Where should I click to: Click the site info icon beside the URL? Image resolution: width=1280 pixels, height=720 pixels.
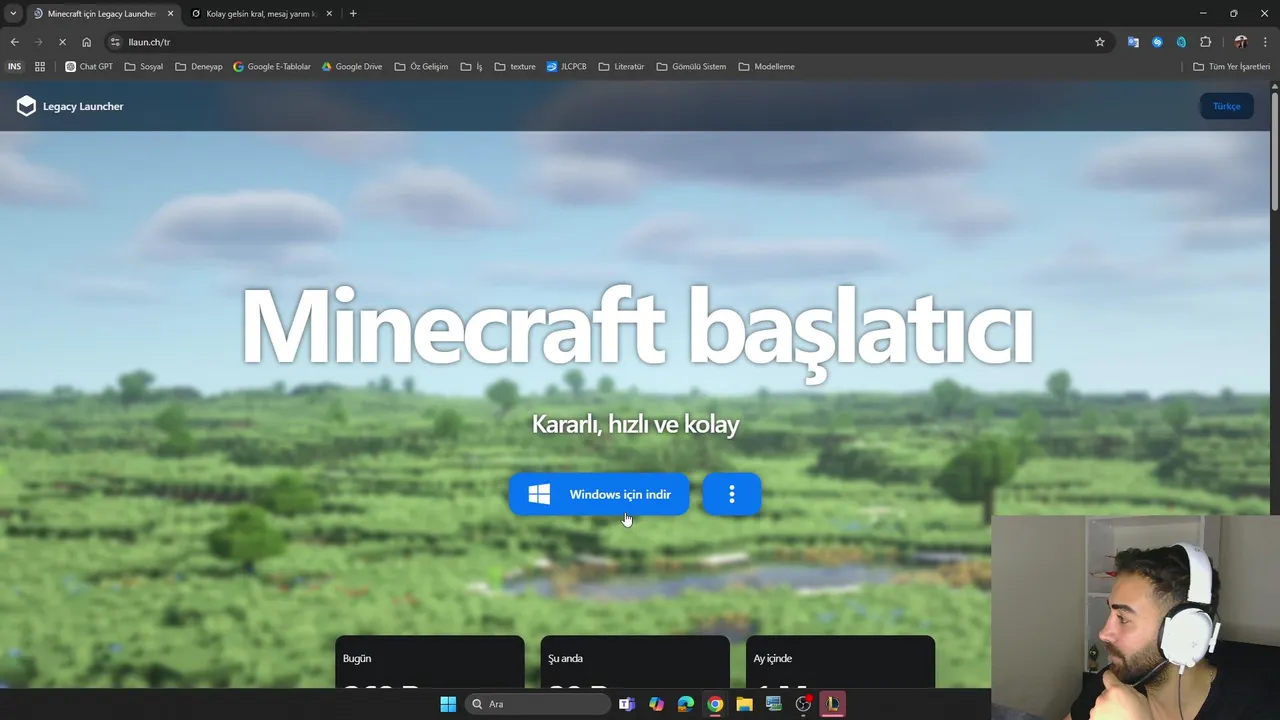tap(115, 42)
